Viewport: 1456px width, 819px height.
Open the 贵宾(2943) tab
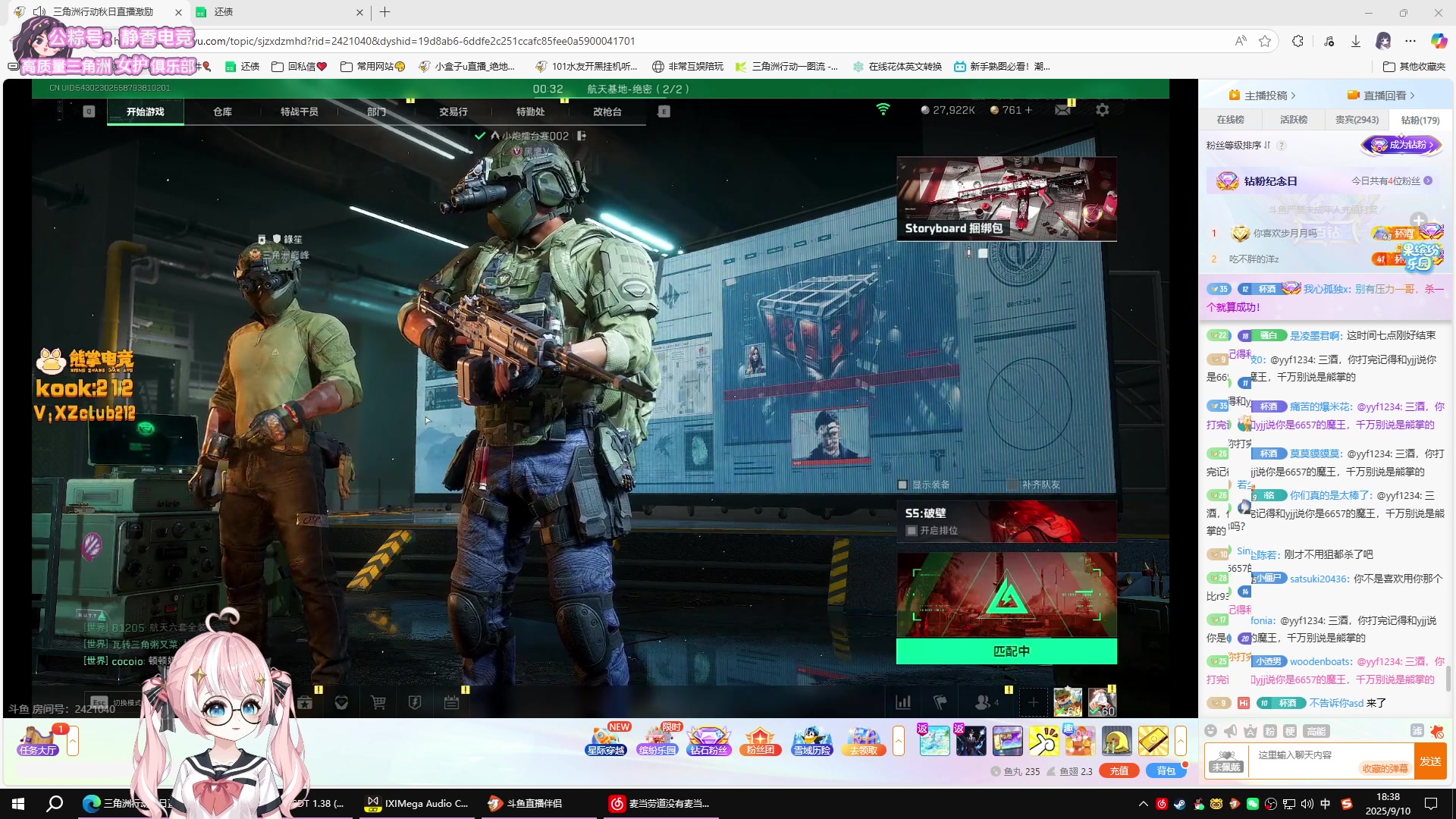point(1357,120)
